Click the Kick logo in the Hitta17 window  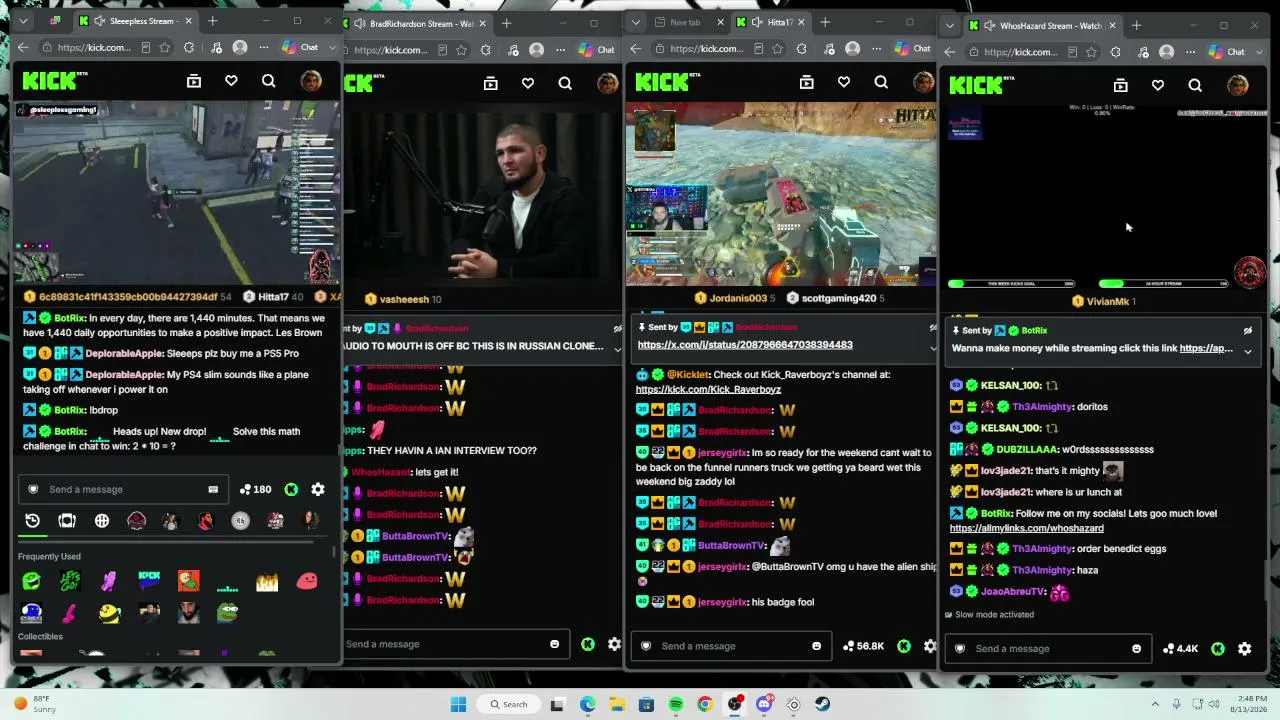666,82
